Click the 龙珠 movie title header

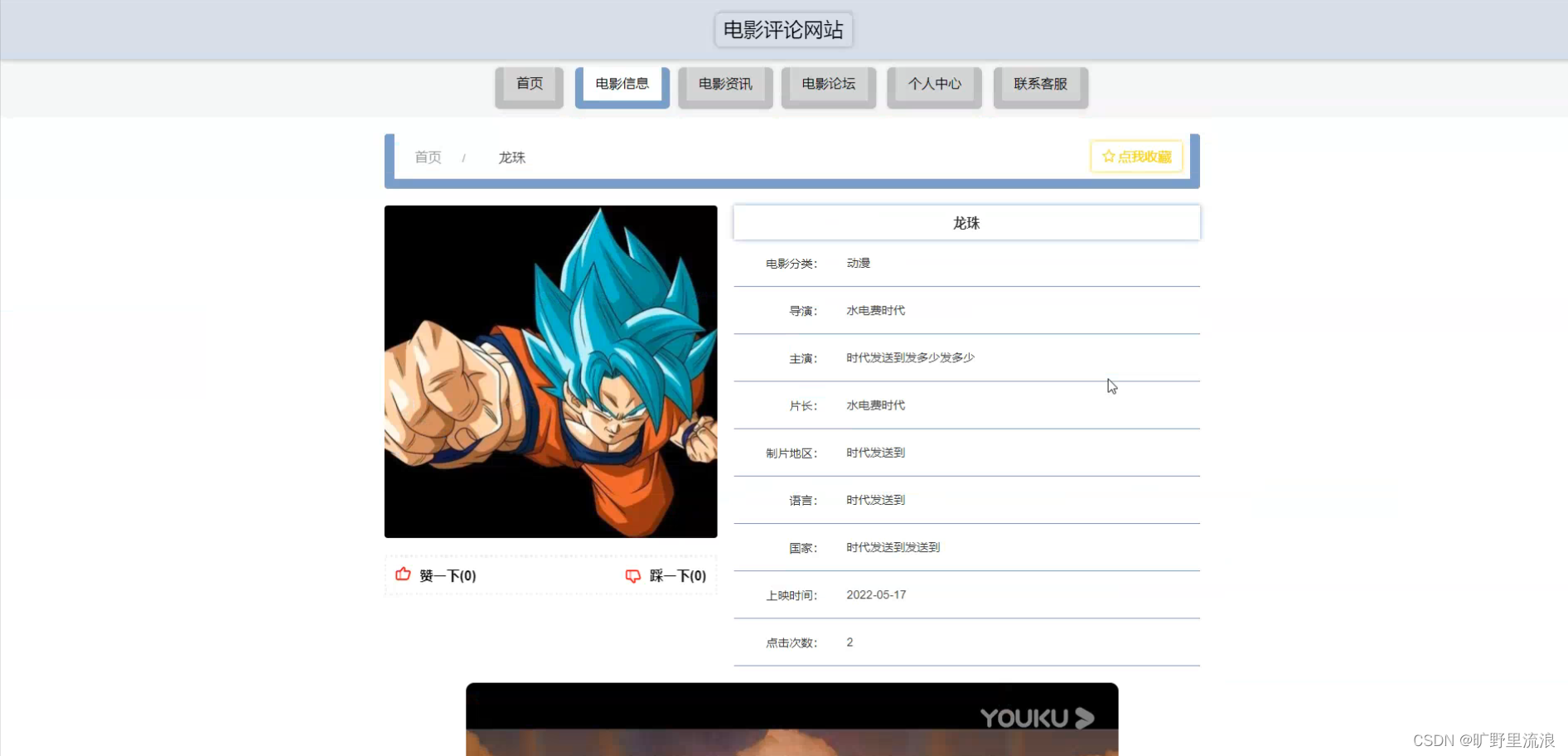[966, 223]
